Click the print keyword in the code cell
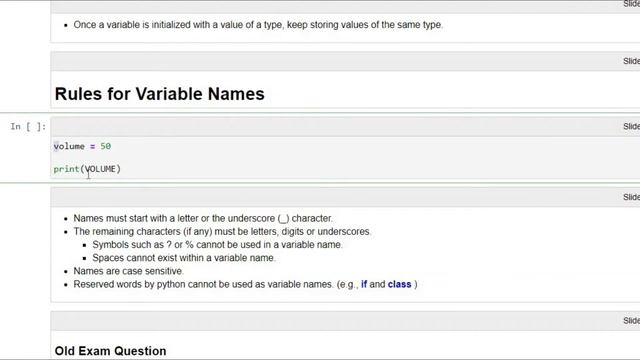Viewport: 640px width, 360px height. coord(67,169)
